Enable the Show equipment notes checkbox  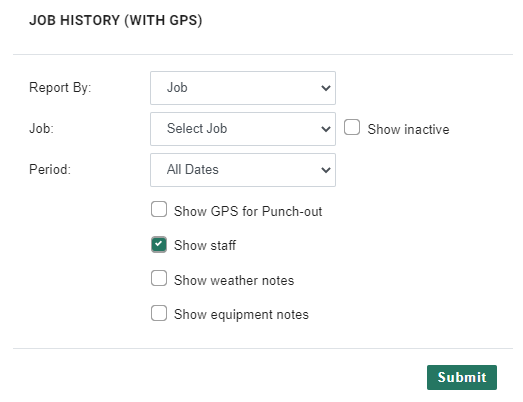[159, 313]
